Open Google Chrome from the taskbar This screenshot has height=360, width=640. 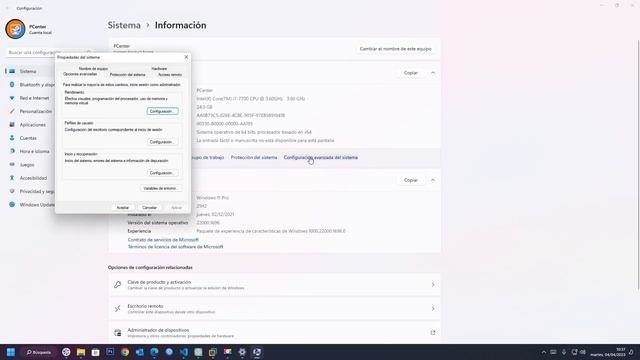click(125, 352)
